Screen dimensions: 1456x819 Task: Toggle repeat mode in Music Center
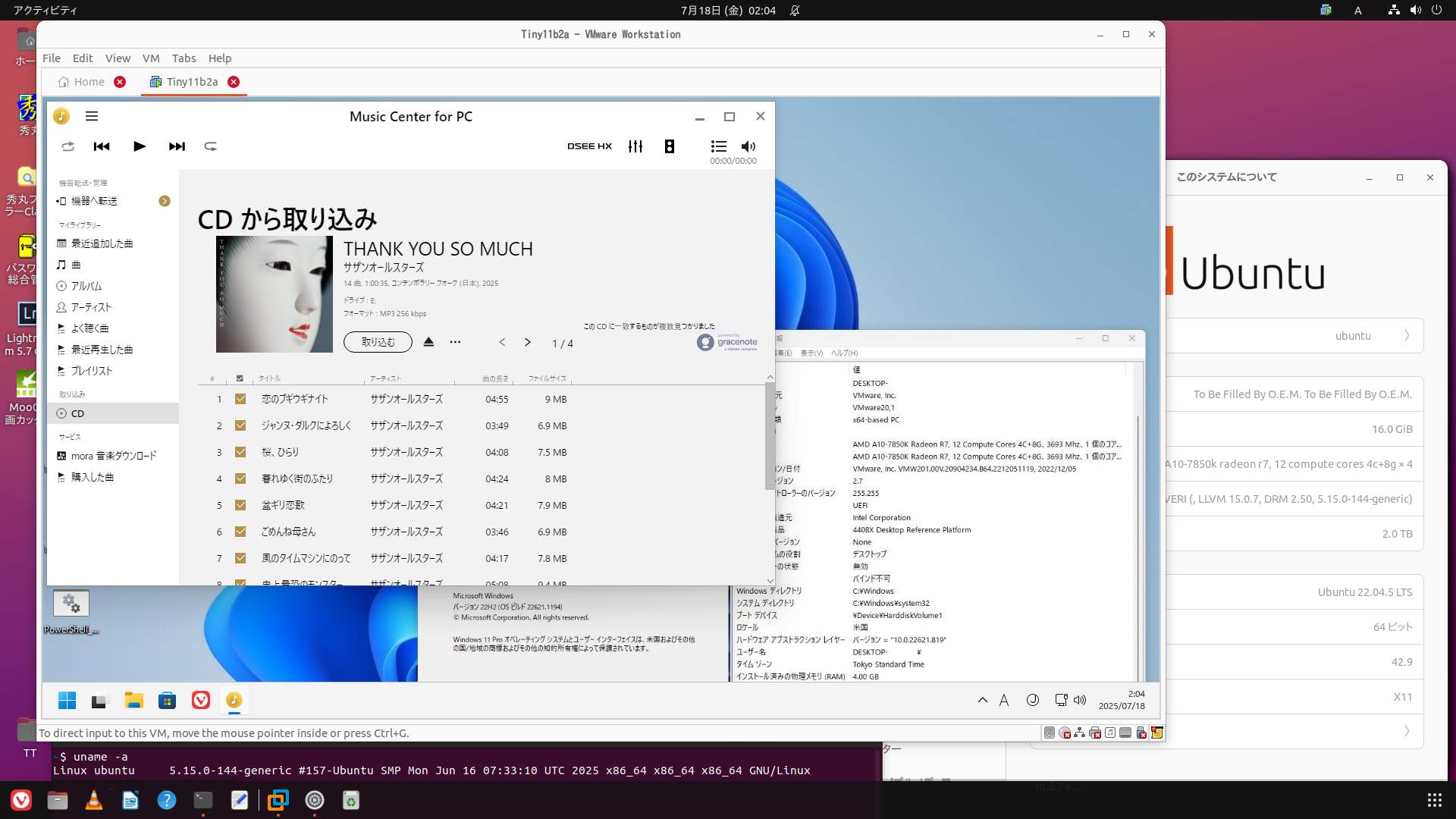(x=211, y=146)
